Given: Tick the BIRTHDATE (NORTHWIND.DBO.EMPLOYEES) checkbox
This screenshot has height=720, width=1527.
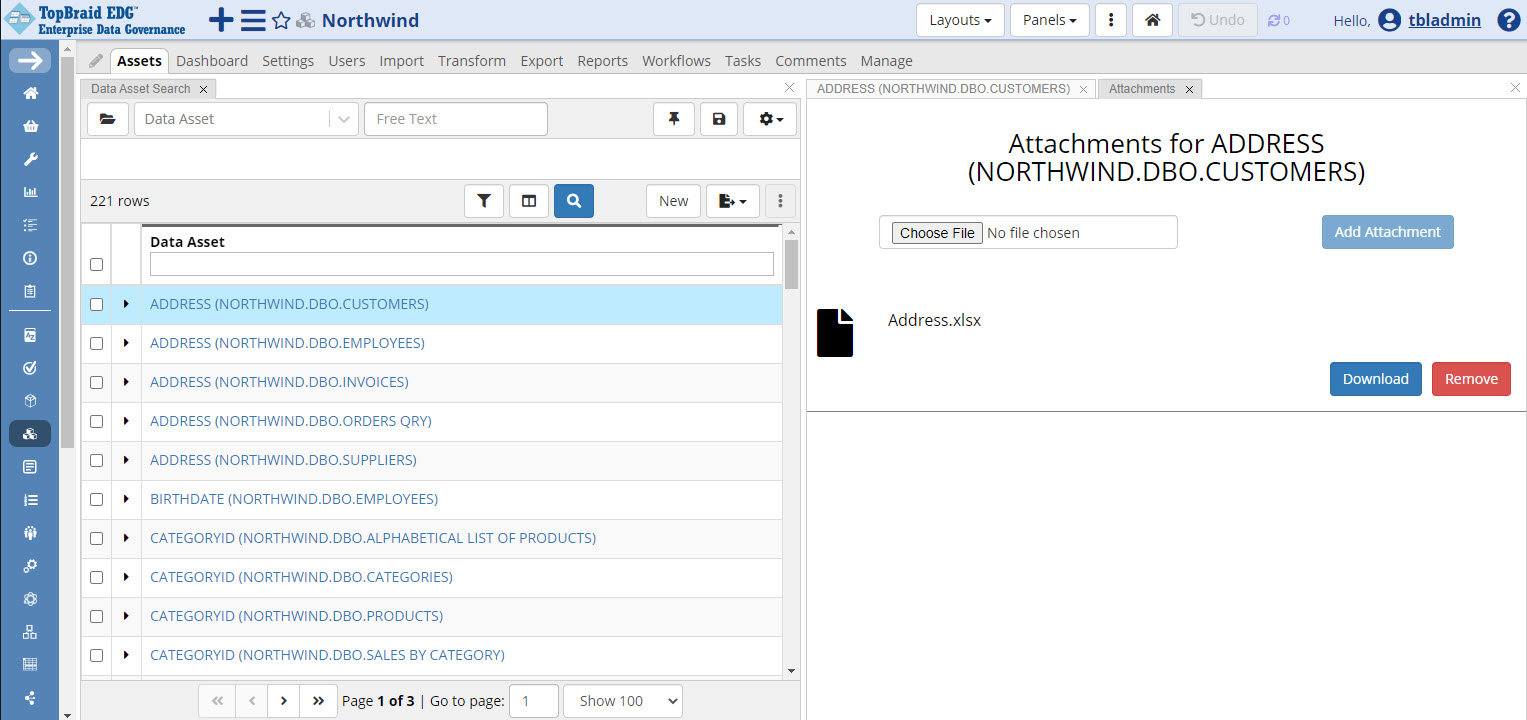Looking at the screenshot, I should click(97, 500).
